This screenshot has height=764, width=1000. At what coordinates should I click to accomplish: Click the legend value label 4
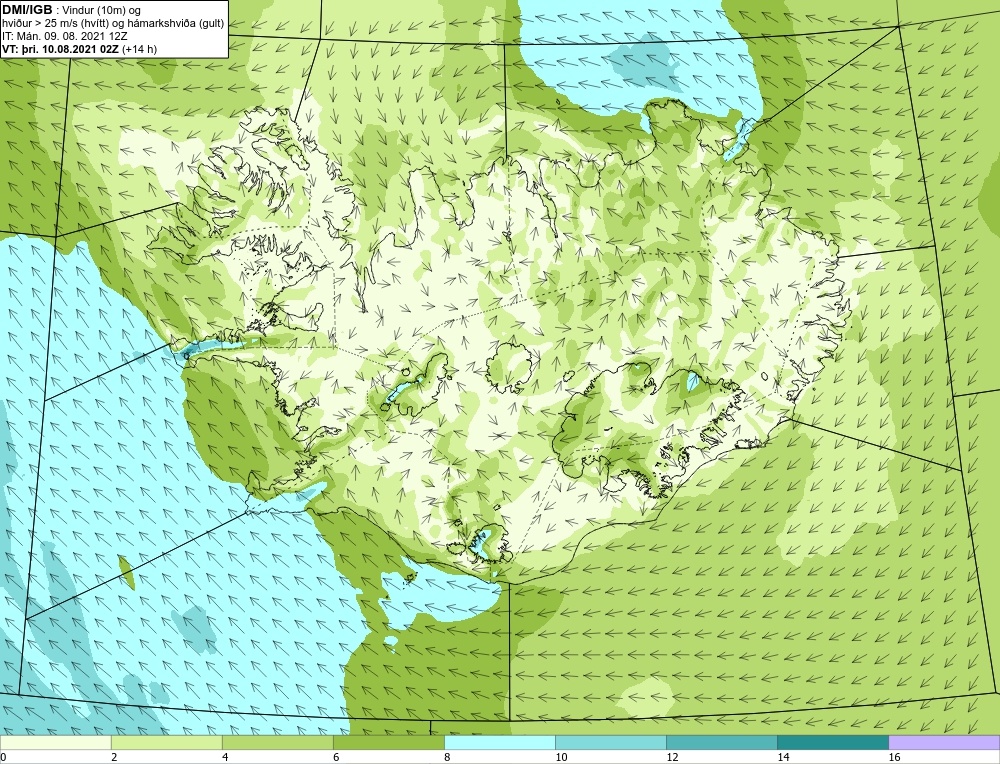coord(225,757)
